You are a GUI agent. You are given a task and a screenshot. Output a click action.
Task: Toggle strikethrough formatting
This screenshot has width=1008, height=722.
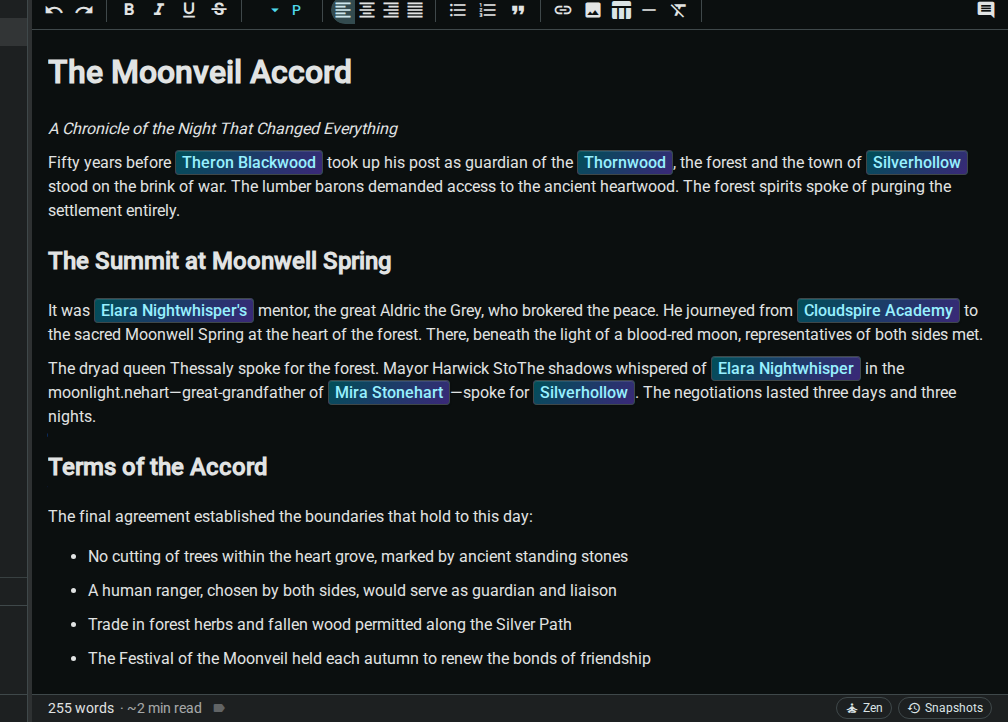coord(219,10)
